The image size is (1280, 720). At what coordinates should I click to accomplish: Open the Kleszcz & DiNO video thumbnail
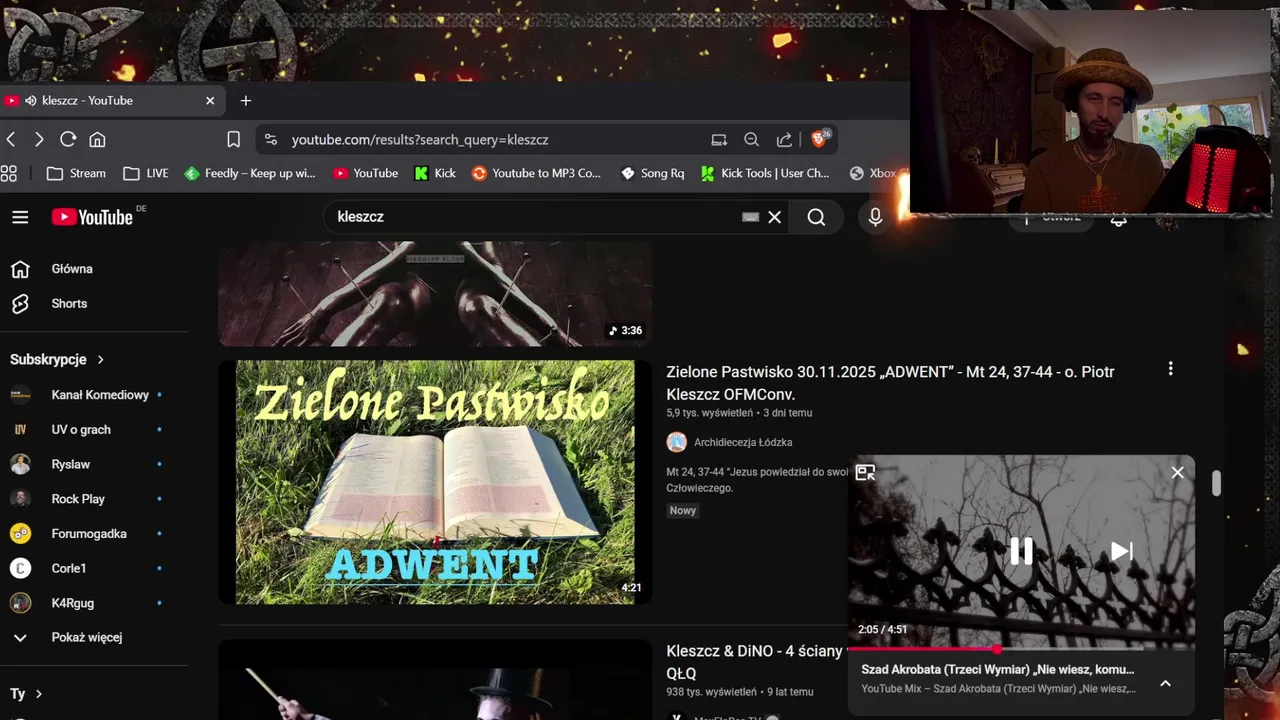435,680
